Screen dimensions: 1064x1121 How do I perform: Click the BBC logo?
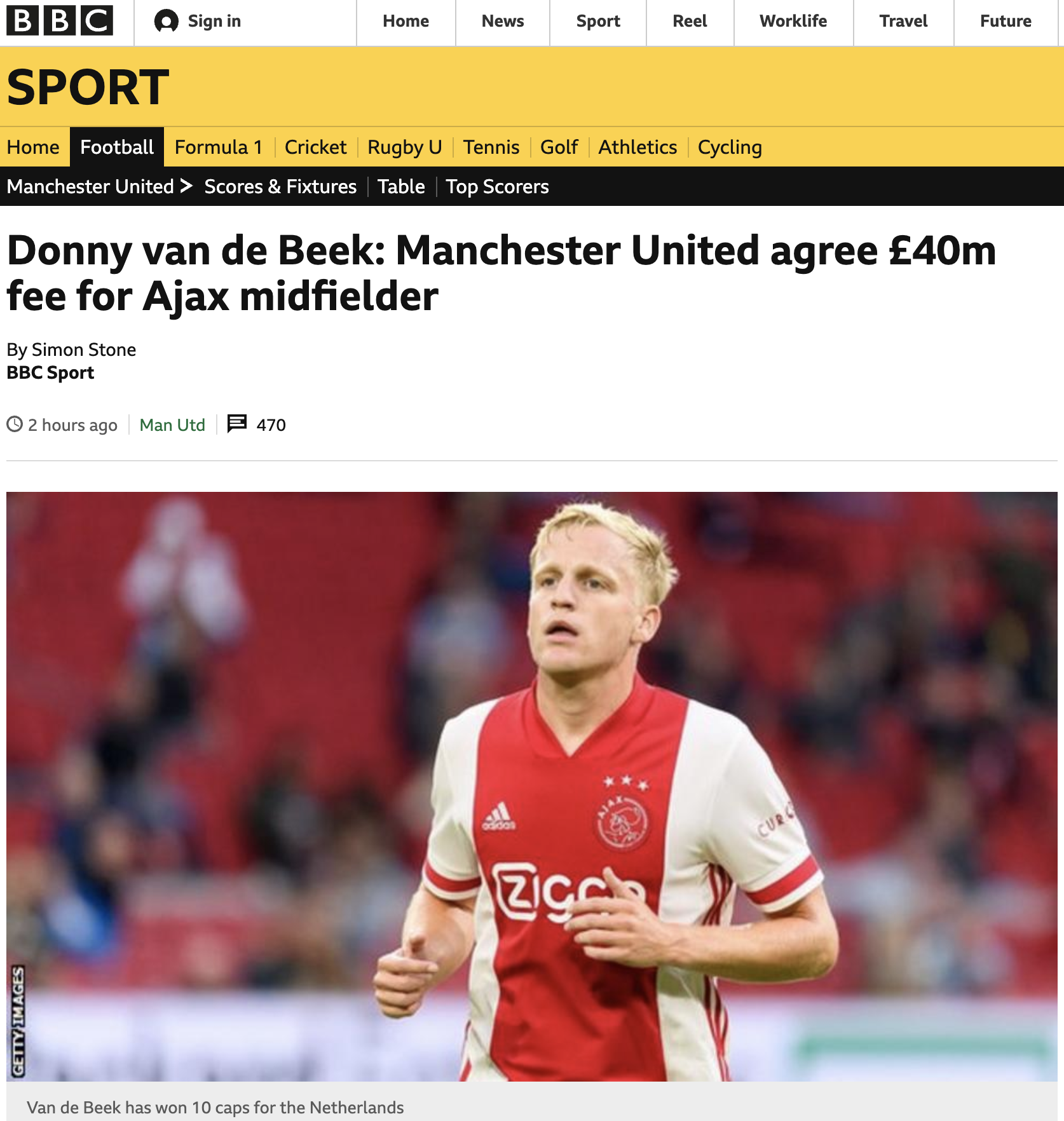[60, 20]
